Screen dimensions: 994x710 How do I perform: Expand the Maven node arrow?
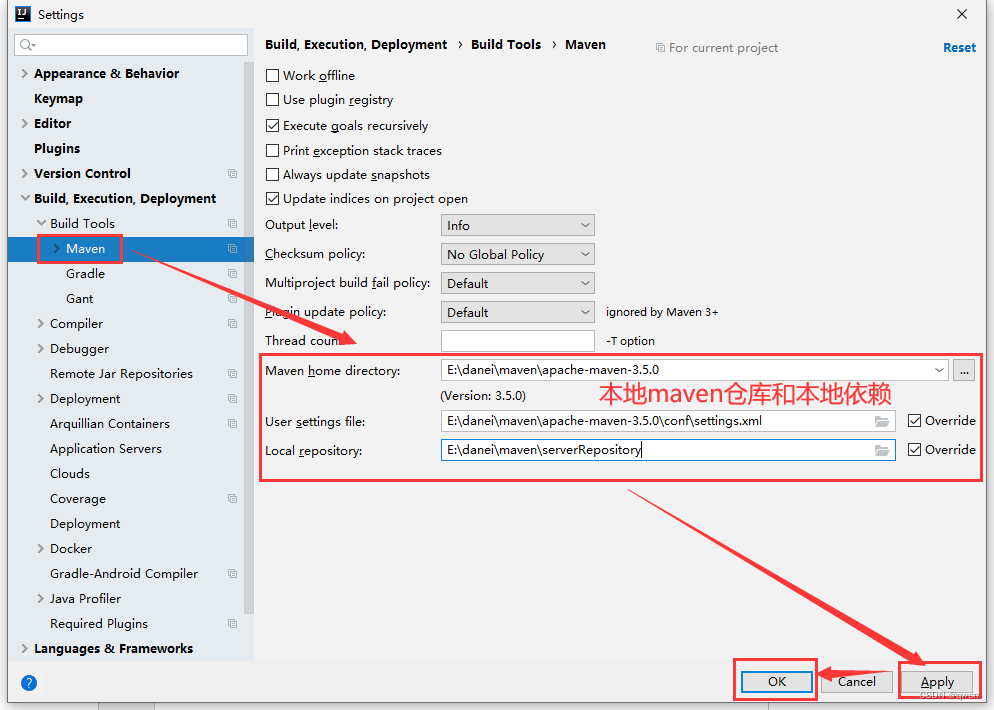pos(56,248)
